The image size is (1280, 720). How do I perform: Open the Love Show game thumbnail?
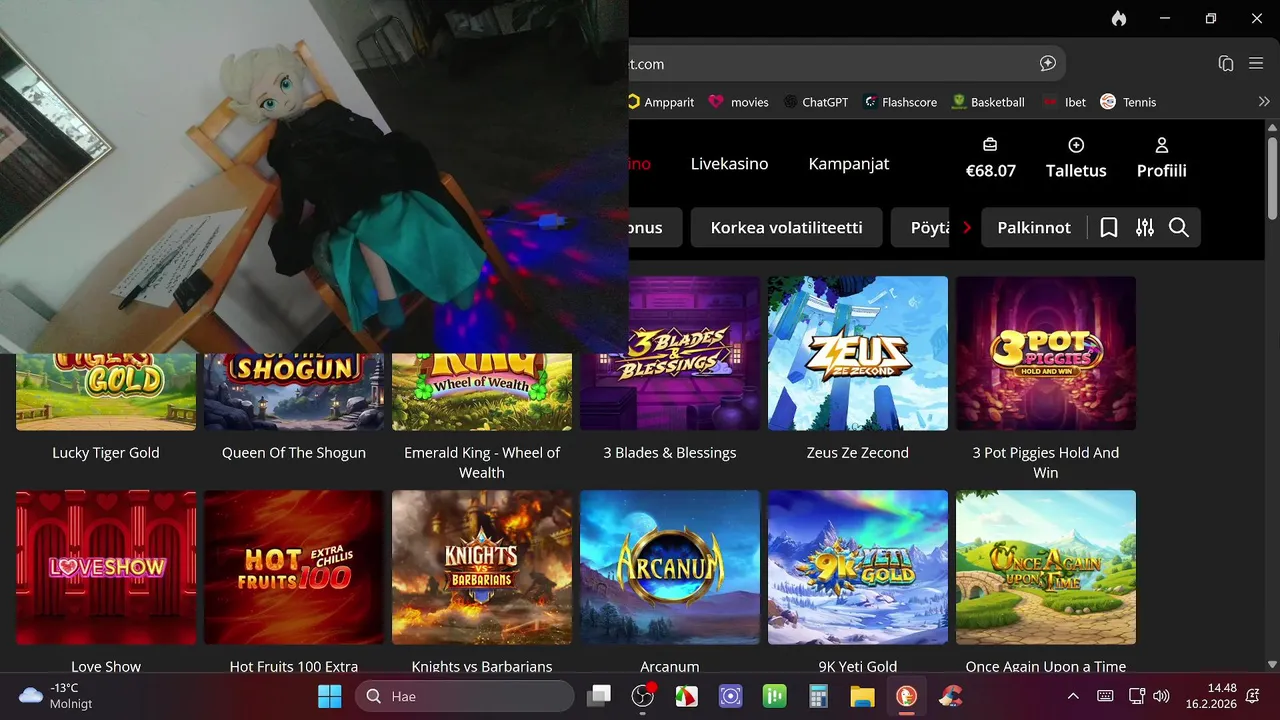106,567
